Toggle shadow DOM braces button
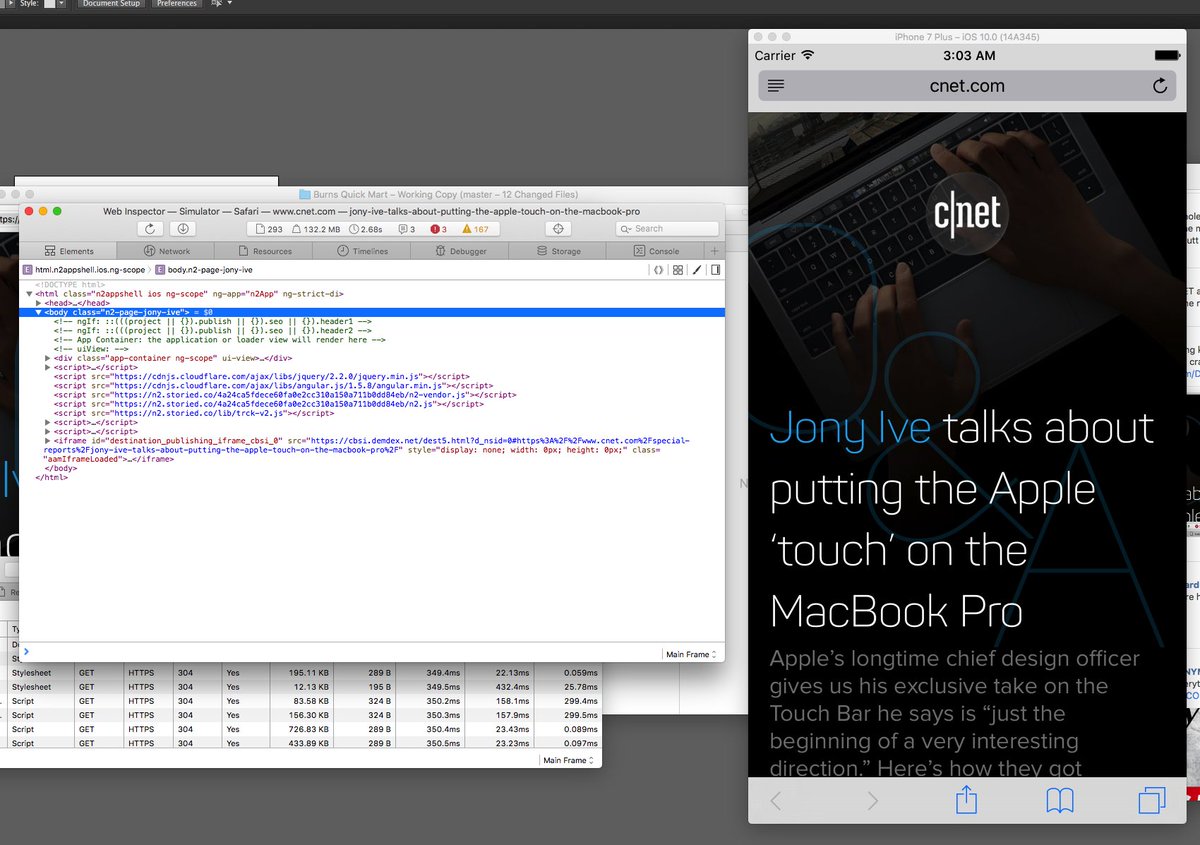 [658, 269]
